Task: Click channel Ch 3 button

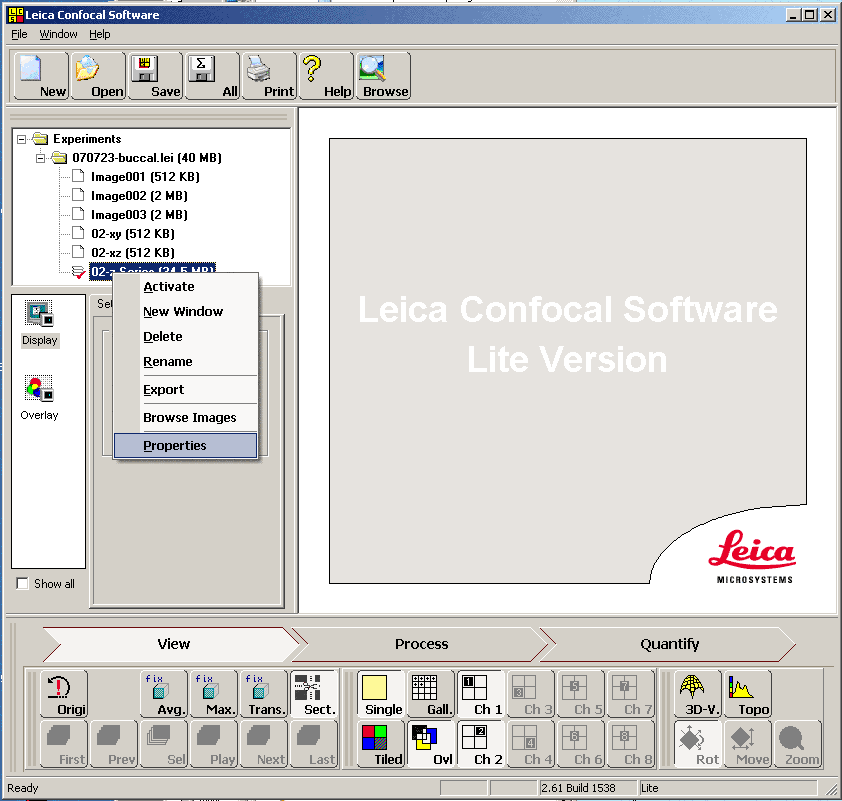Action: [x=531, y=694]
